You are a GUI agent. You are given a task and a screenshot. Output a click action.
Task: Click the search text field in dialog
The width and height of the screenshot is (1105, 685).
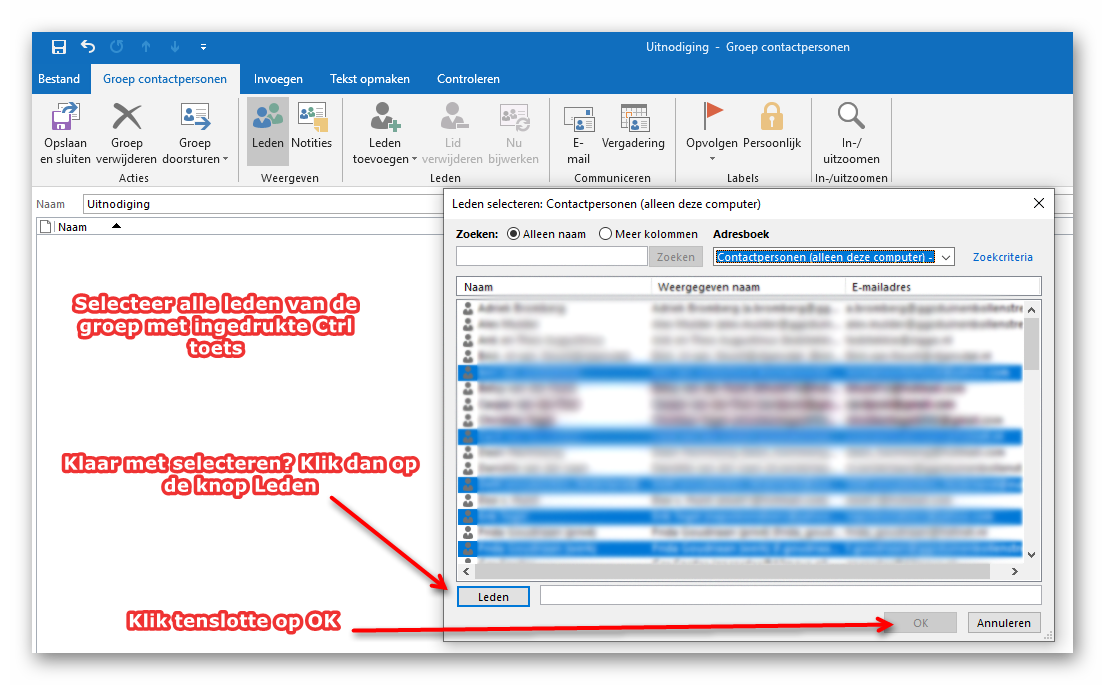point(552,257)
